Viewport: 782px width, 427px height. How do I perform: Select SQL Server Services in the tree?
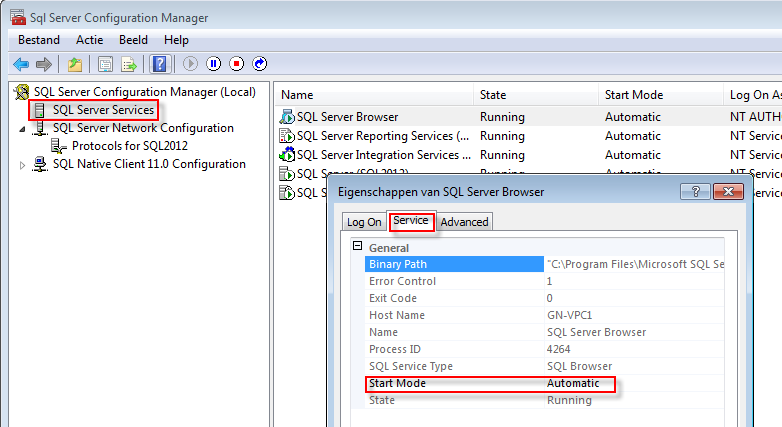[103, 110]
